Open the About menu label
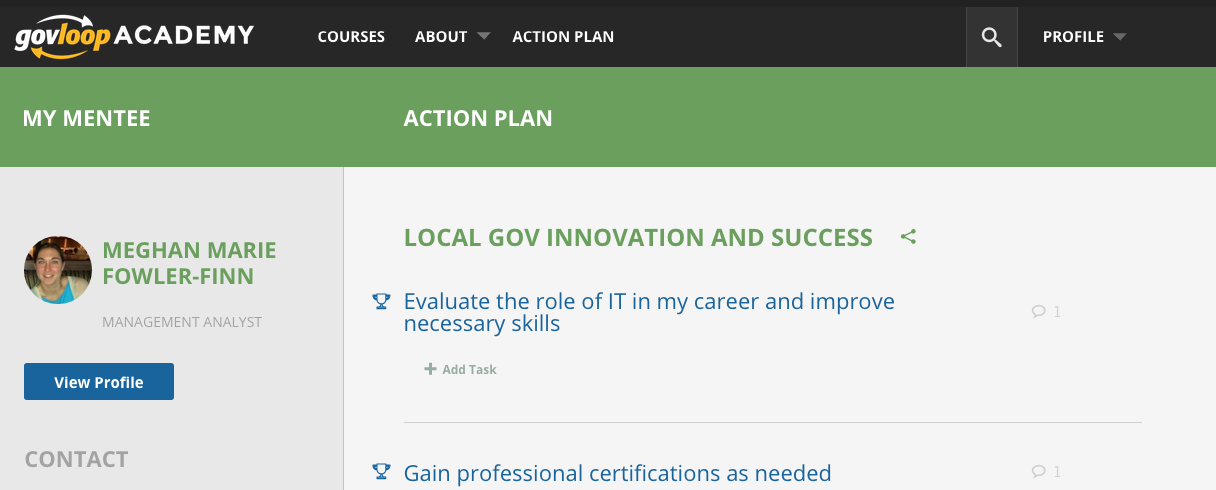The width and height of the screenshot is (1216, 490). [441, 37]
